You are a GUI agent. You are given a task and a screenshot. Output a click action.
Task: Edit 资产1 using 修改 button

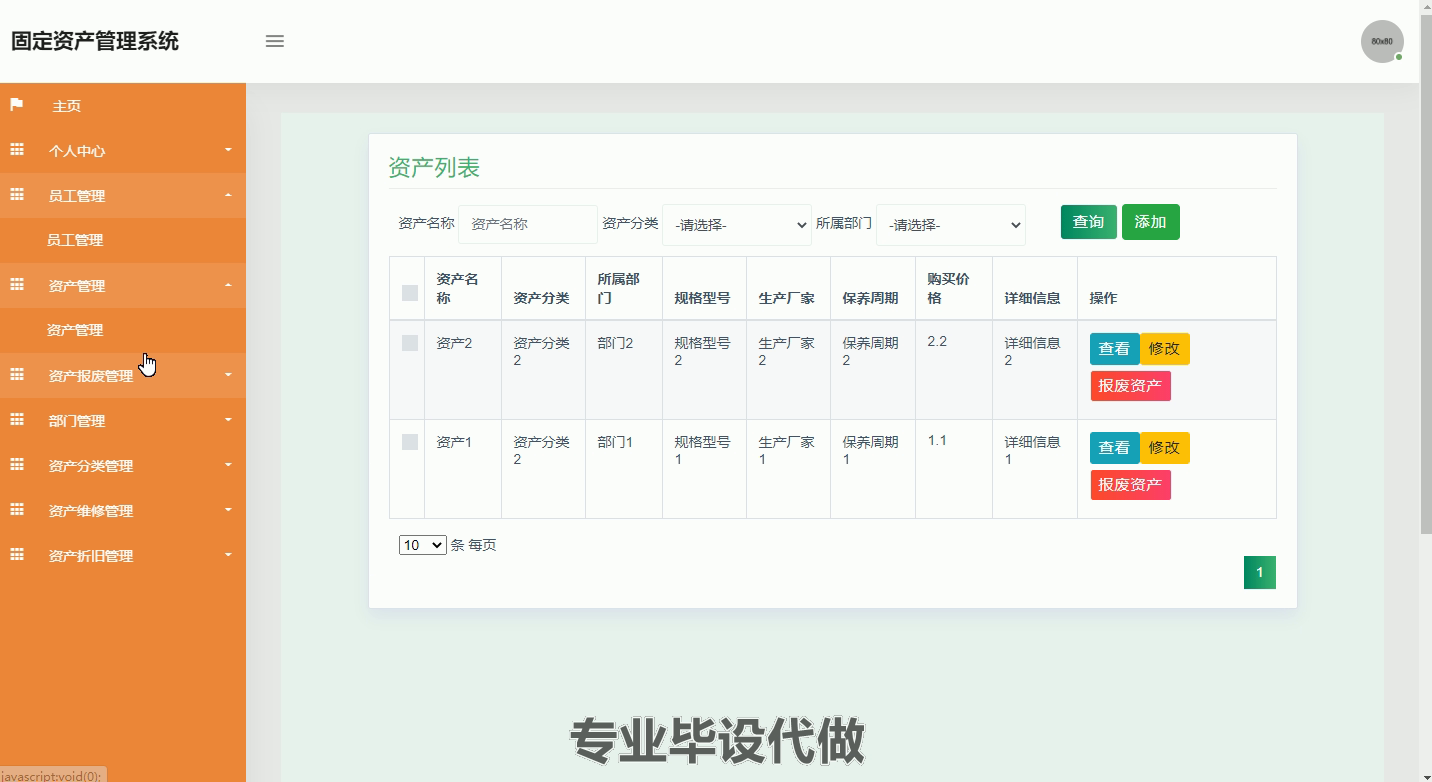pyautogui.click(x=1165, y=448)
